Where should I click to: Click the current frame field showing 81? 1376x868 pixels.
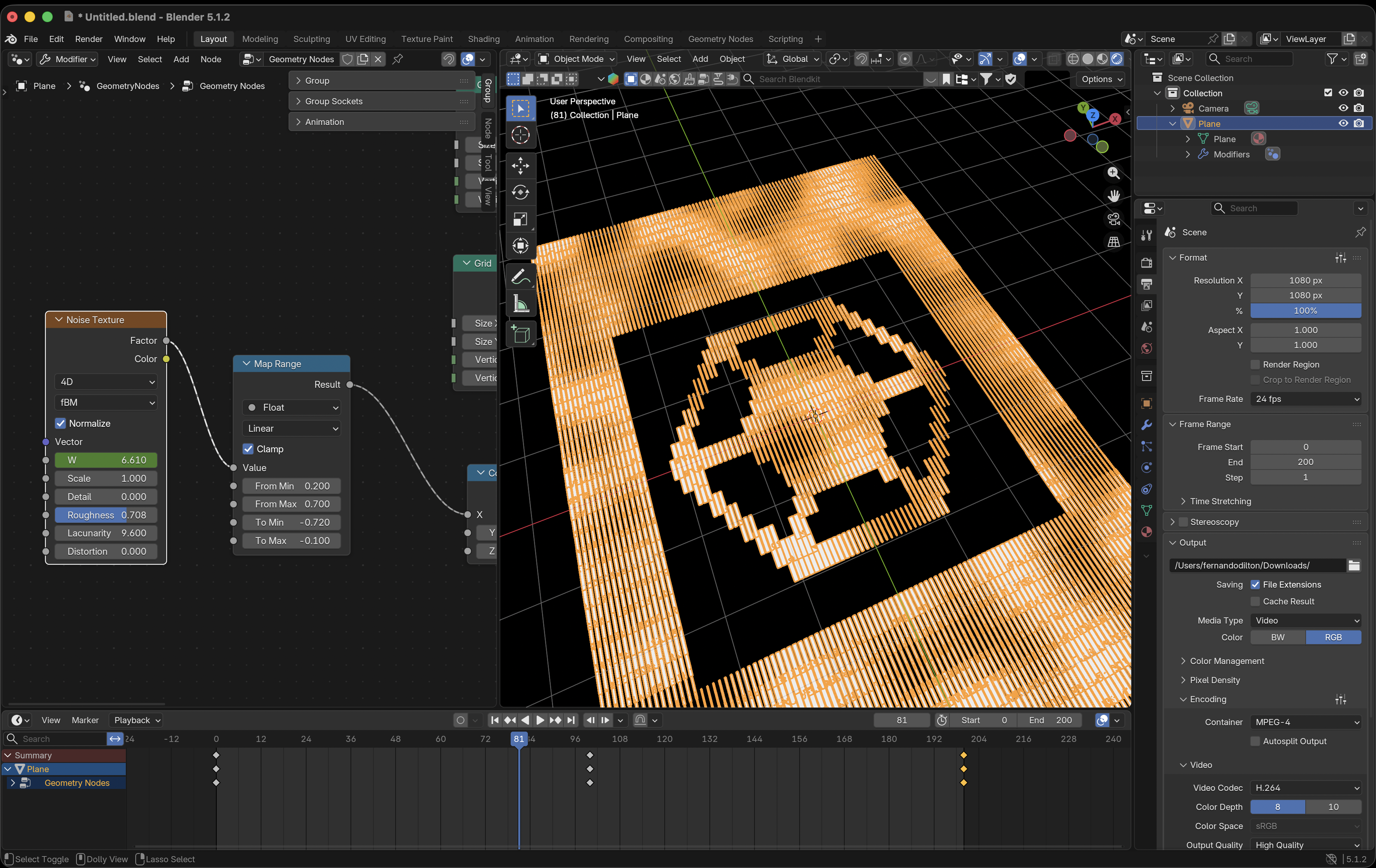[x=901, y=720]
